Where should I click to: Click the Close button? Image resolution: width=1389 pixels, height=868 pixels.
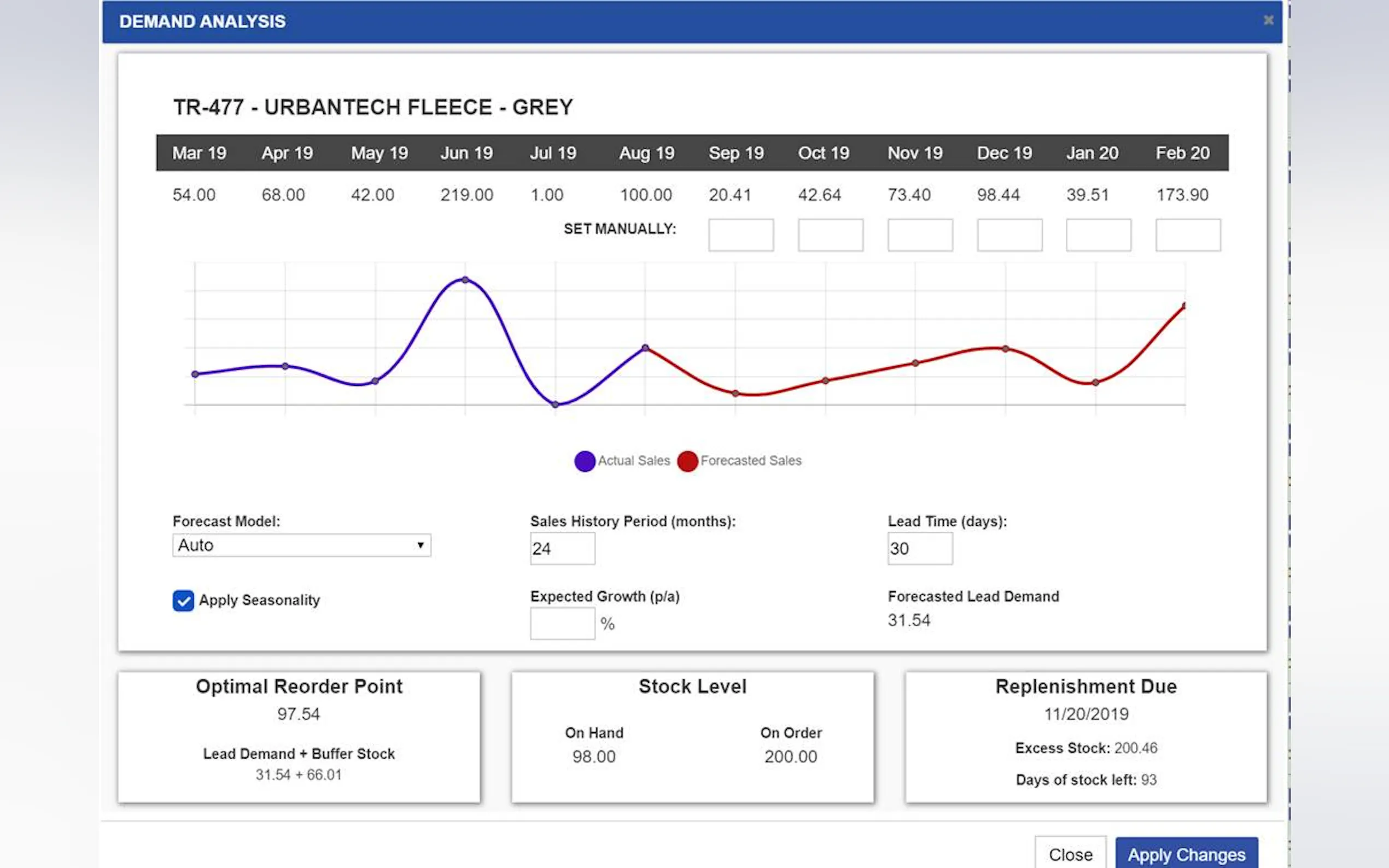1070,854
